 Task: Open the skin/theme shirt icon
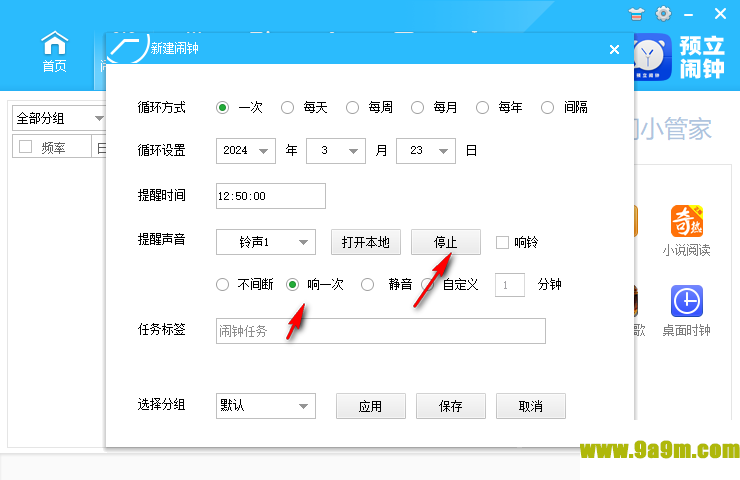636,14
